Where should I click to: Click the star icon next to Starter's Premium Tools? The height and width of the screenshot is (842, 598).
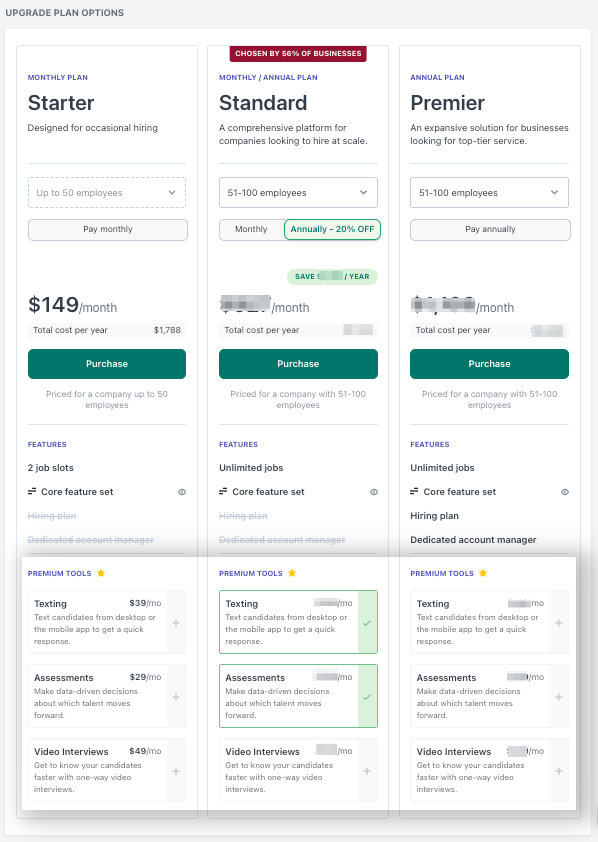[99, 572]
